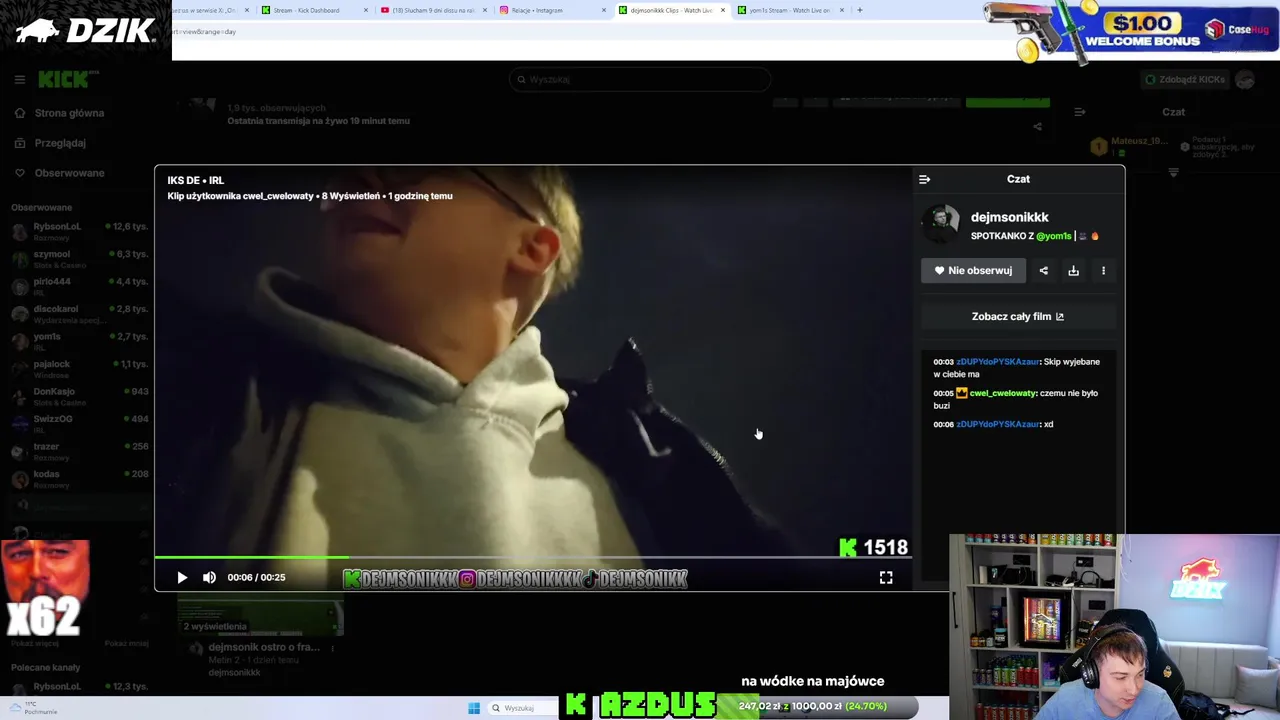Click cwel_cwelowaty username in chat
Viewport: 1280px width, 720px height.
coord(1002,393)
